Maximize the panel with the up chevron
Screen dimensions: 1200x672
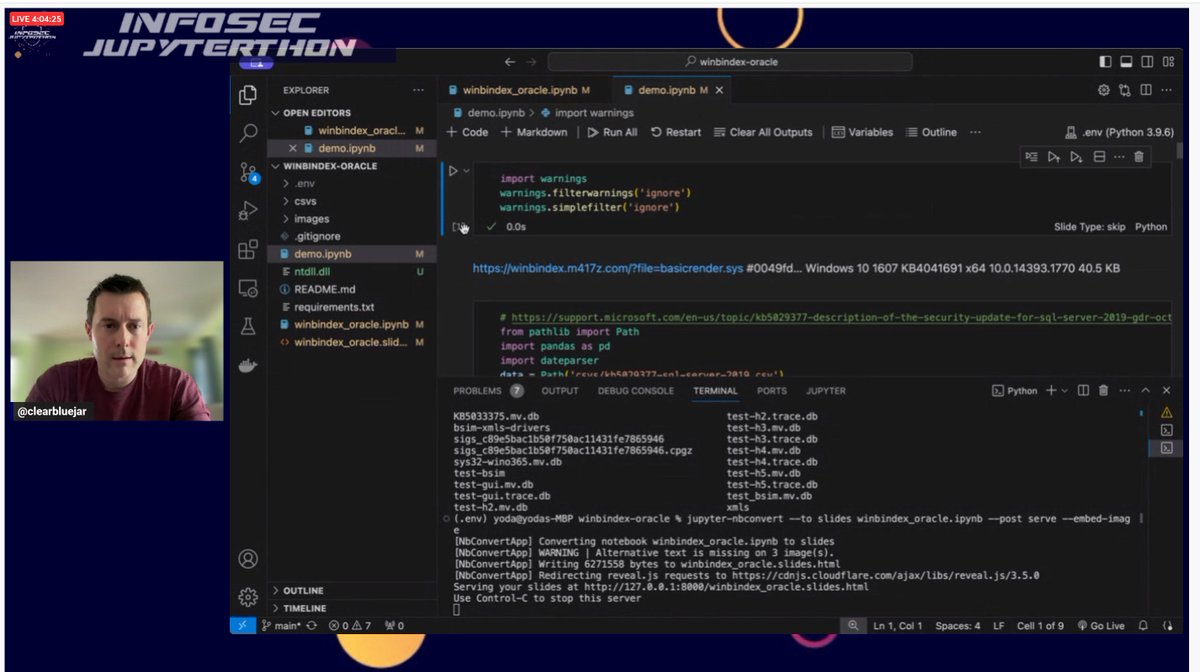click(1146, 391)
